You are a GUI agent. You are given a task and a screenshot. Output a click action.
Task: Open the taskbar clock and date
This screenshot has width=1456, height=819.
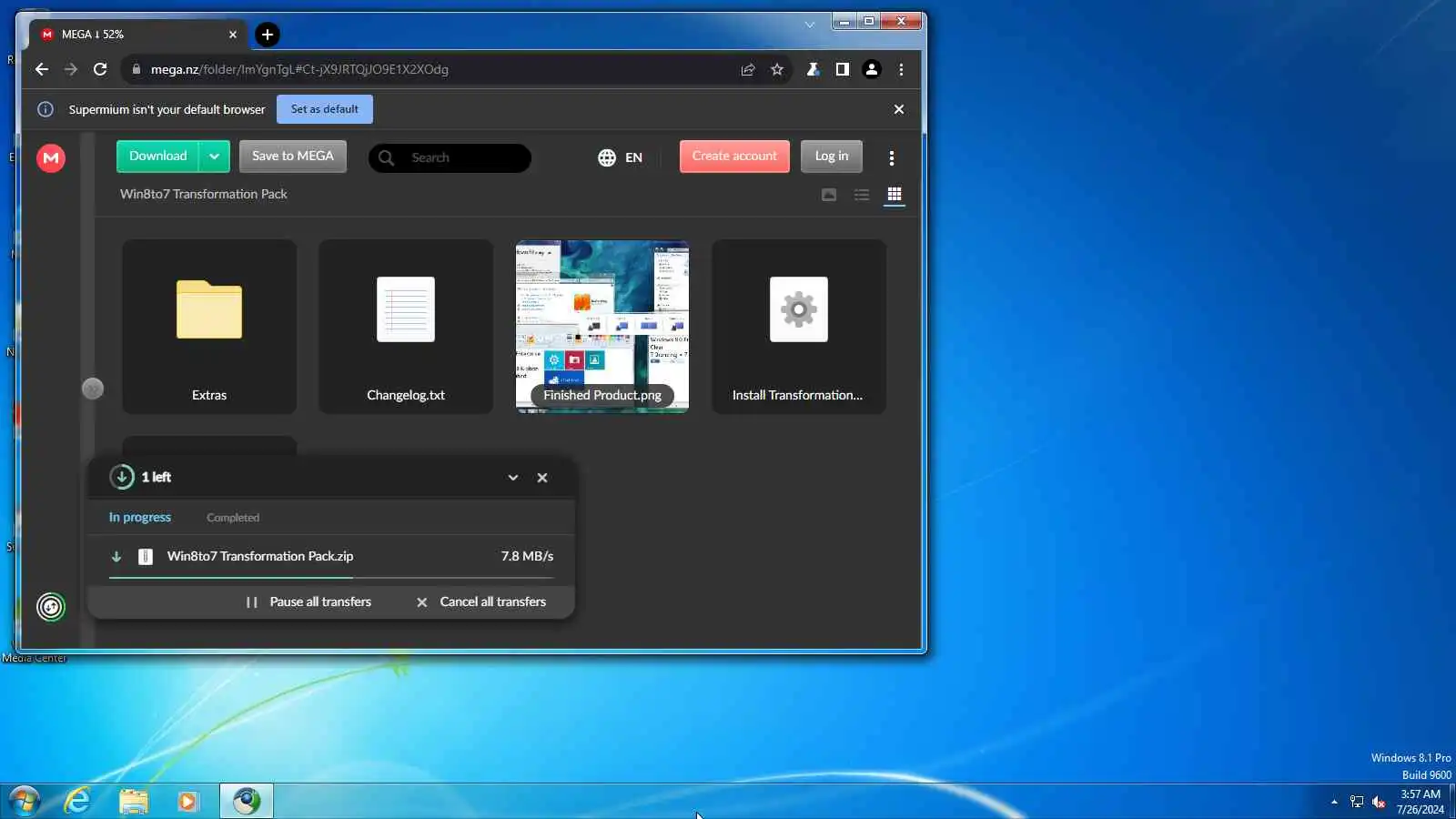1421,802
